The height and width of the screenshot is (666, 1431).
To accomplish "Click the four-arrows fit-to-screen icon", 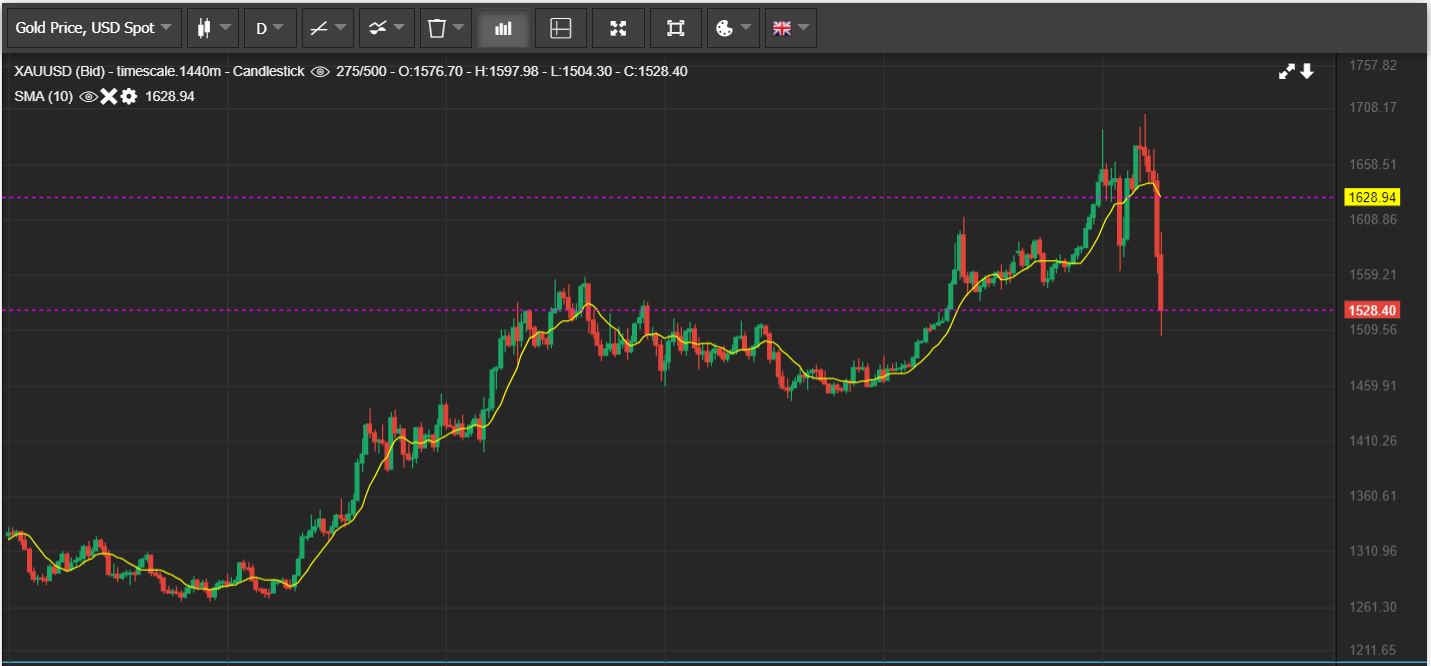I will 618,28.
